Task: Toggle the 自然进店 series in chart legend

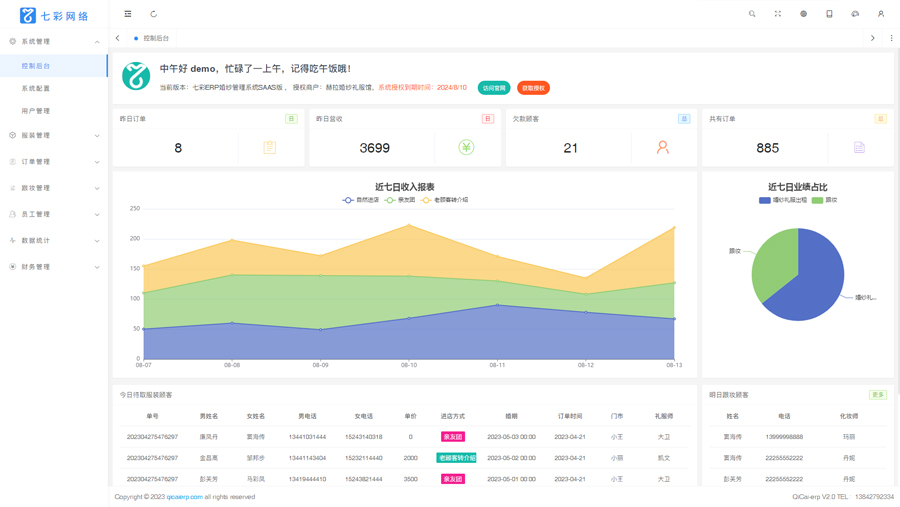Action: 361,200
